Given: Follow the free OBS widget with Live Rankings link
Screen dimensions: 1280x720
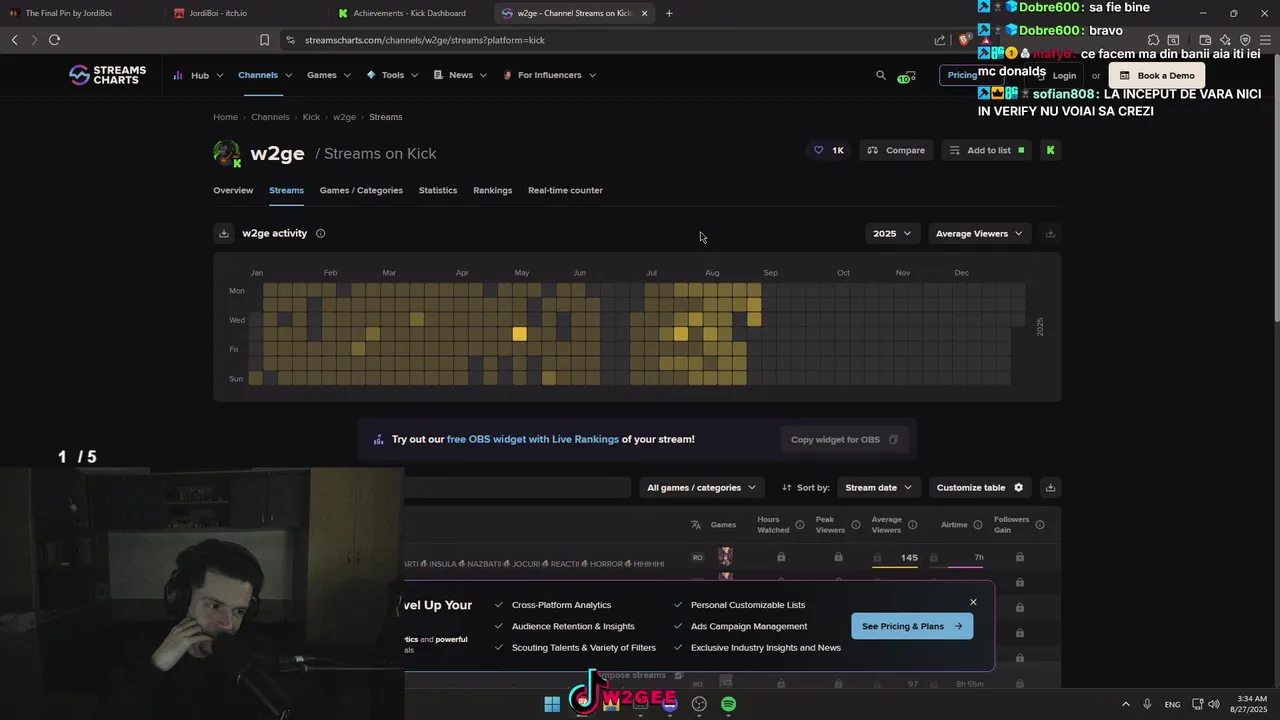Looking at the screenshot, I should (x=533, y=439).
